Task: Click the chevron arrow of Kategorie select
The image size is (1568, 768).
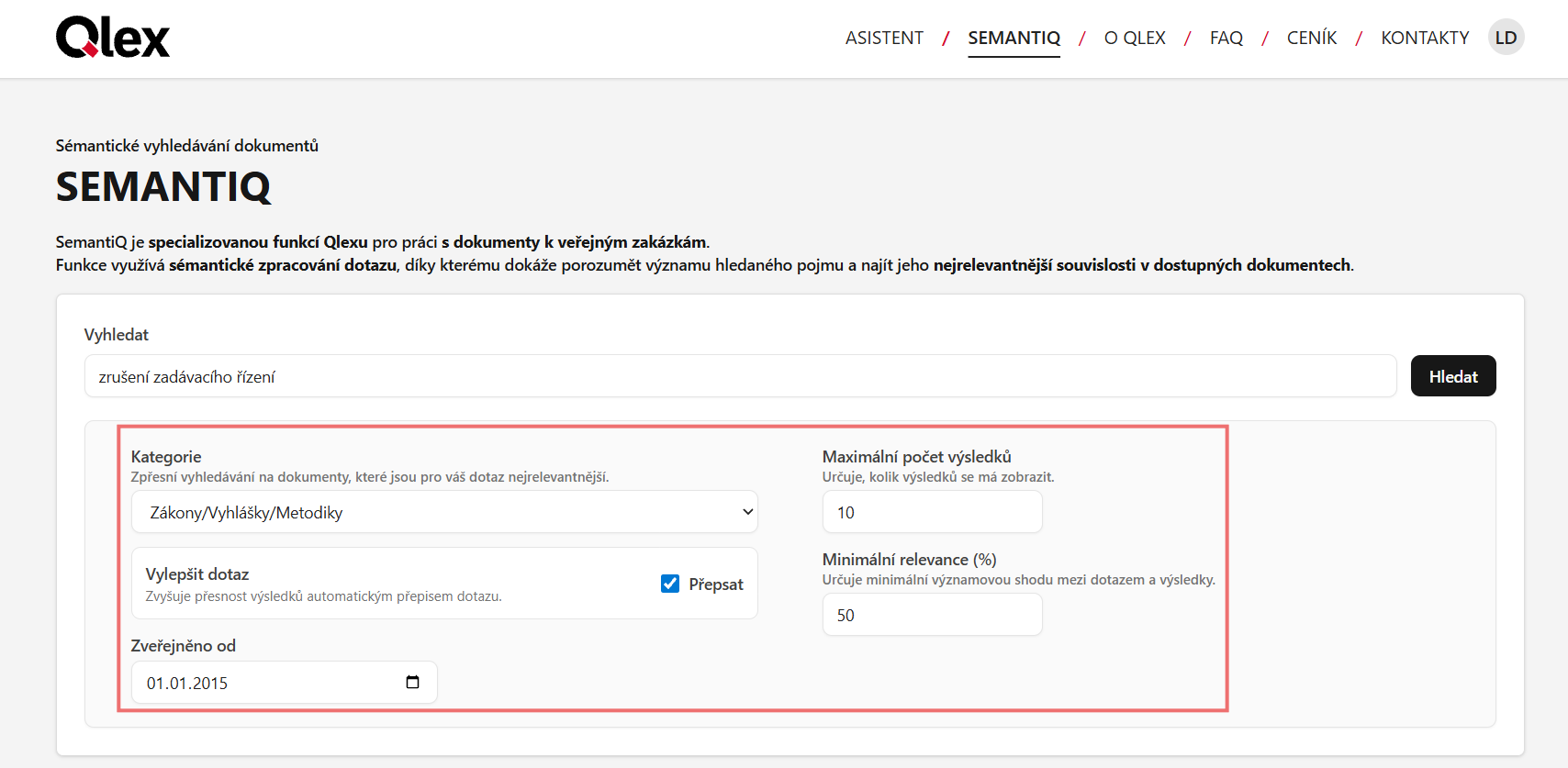Action: [x=747, y=512]
